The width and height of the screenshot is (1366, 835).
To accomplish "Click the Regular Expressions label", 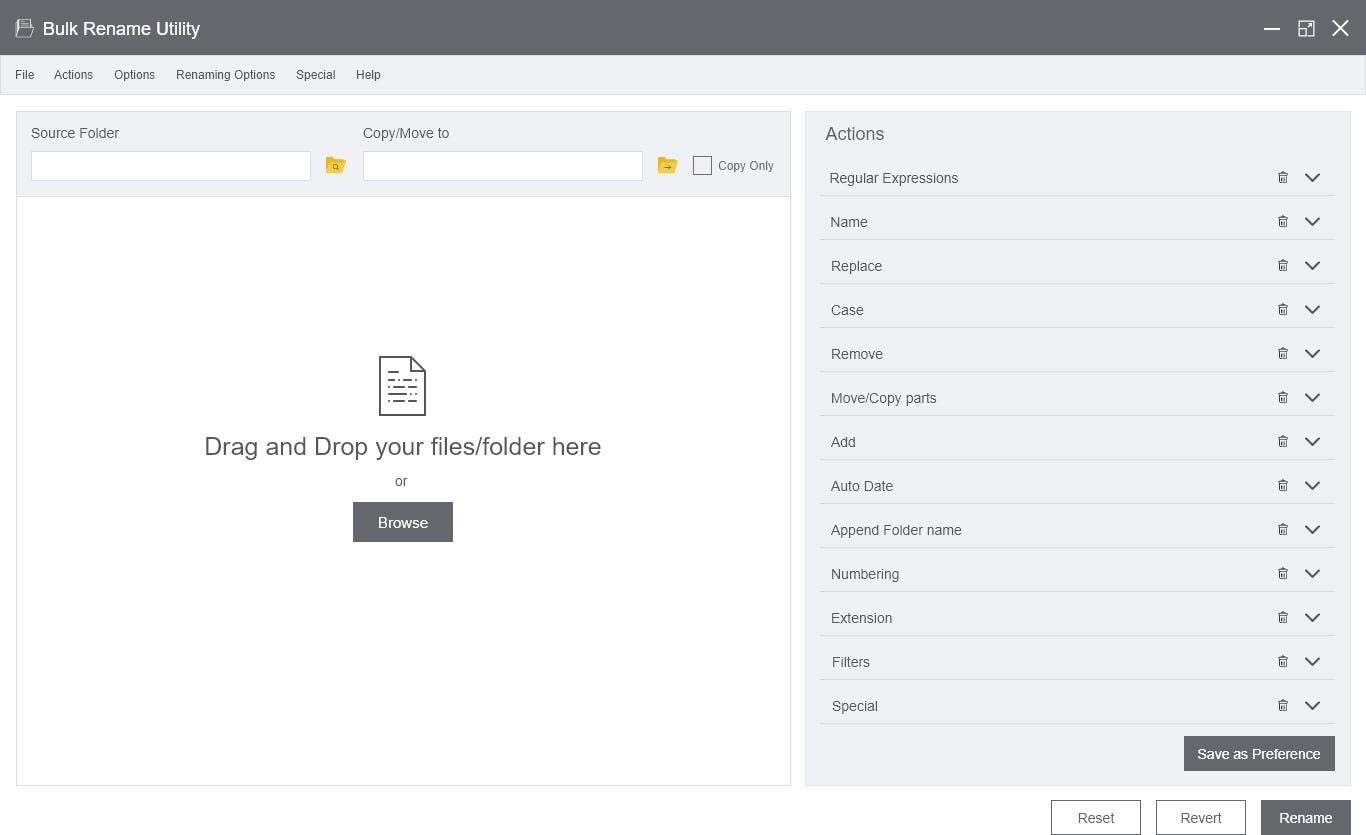I will point(894,178).
